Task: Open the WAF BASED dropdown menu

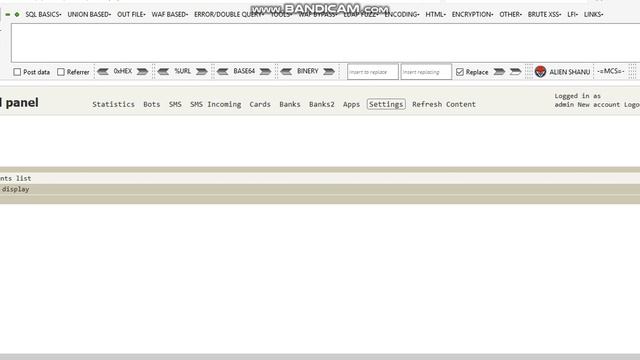Action: coord(170,14)
